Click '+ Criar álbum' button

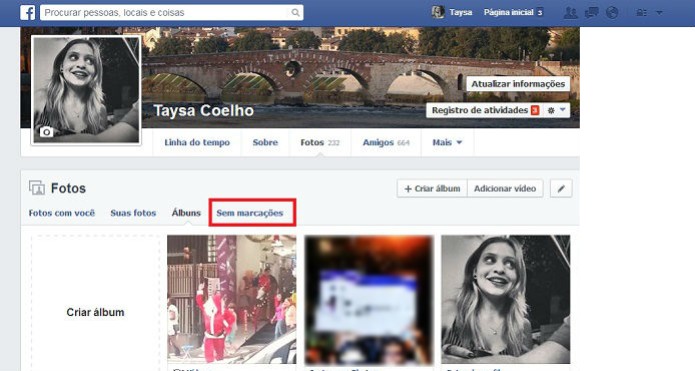click(x=432, y=189)
